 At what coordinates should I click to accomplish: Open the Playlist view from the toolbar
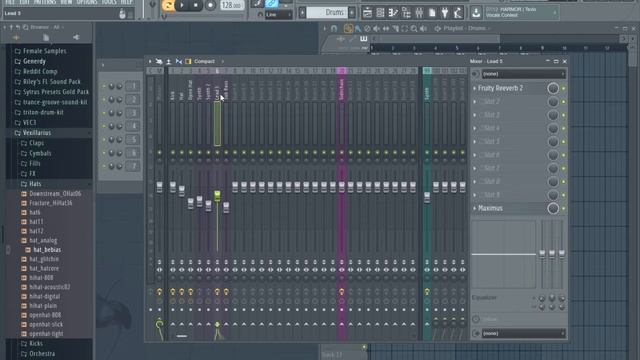(x=367, y=13)
